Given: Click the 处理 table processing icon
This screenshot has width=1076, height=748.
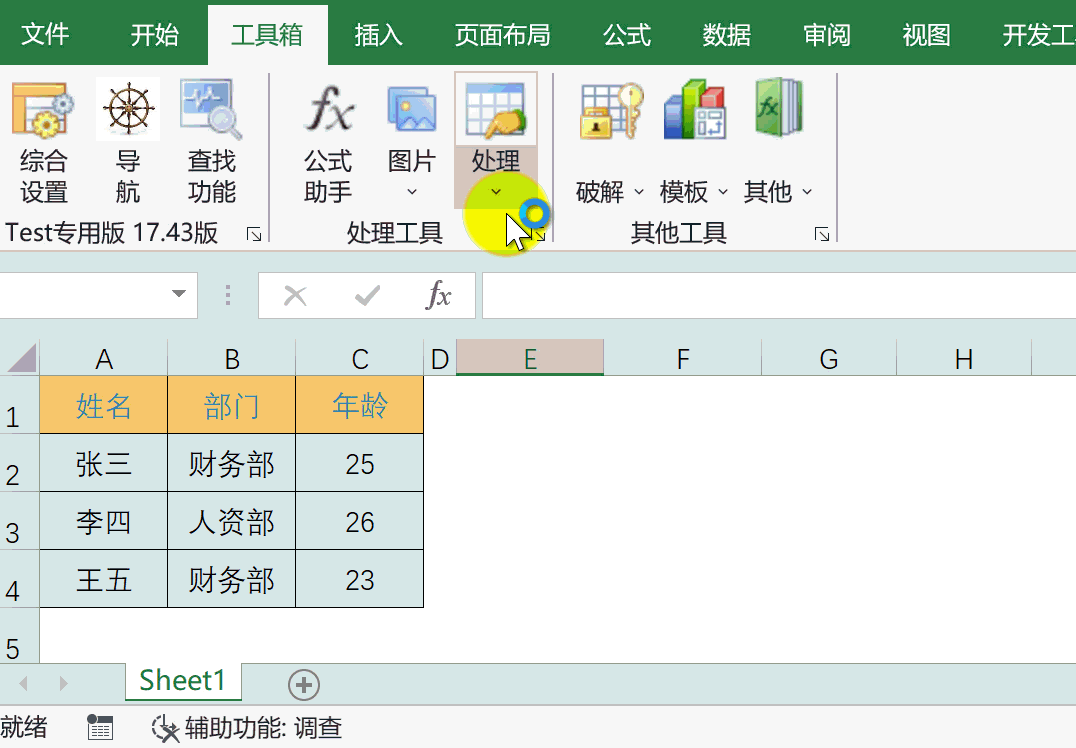Looking at the screenshot, I should click(x=496, y=110).
